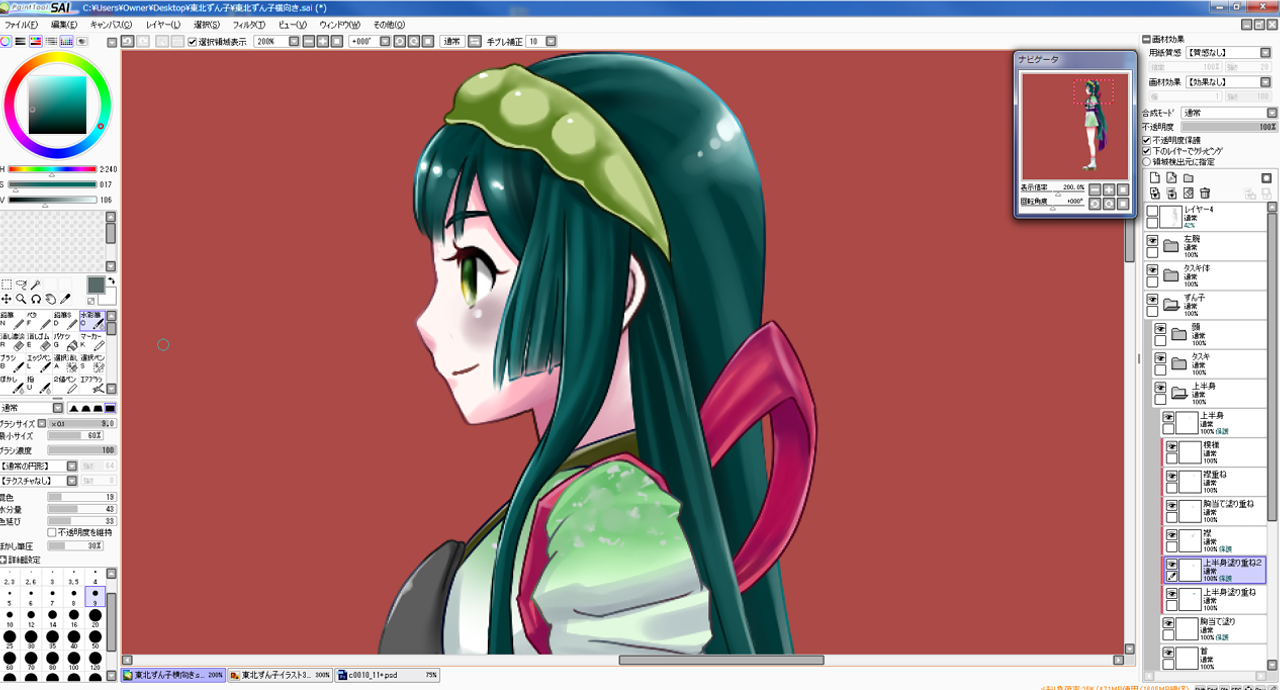Hide the 左腕 folder layer
This screenshot has height=690, width=1280.
pyautogui.click(x=1152, y=241)
